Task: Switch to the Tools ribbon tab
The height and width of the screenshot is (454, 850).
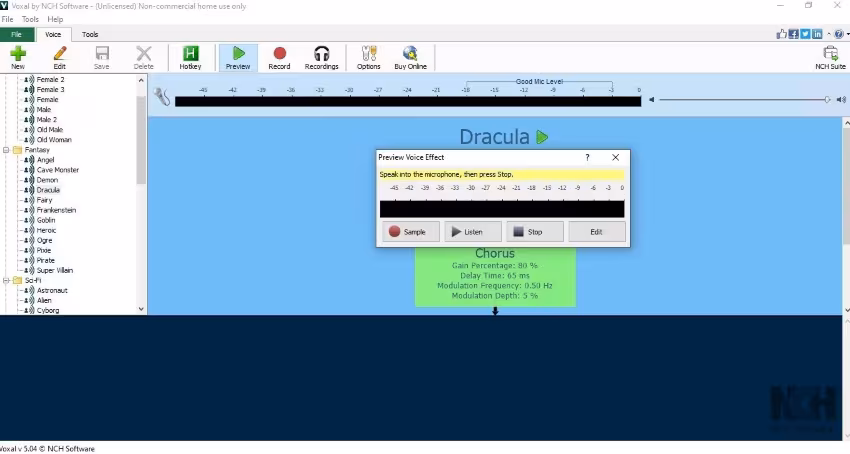Action: click(x=90, y=34)
